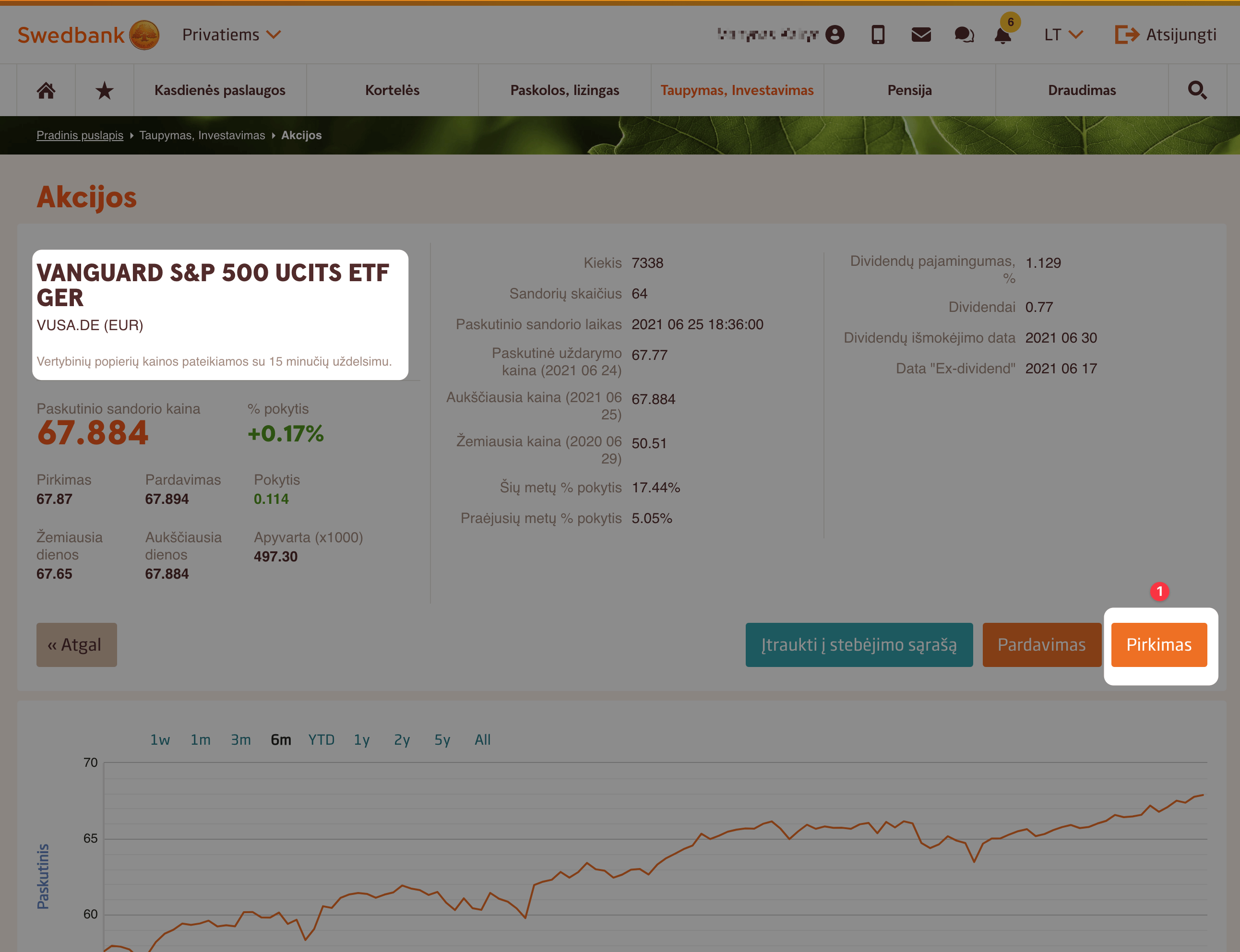The image size is (1240, 952).
Task: Select the 6m chart range
Action: point(281,739)
